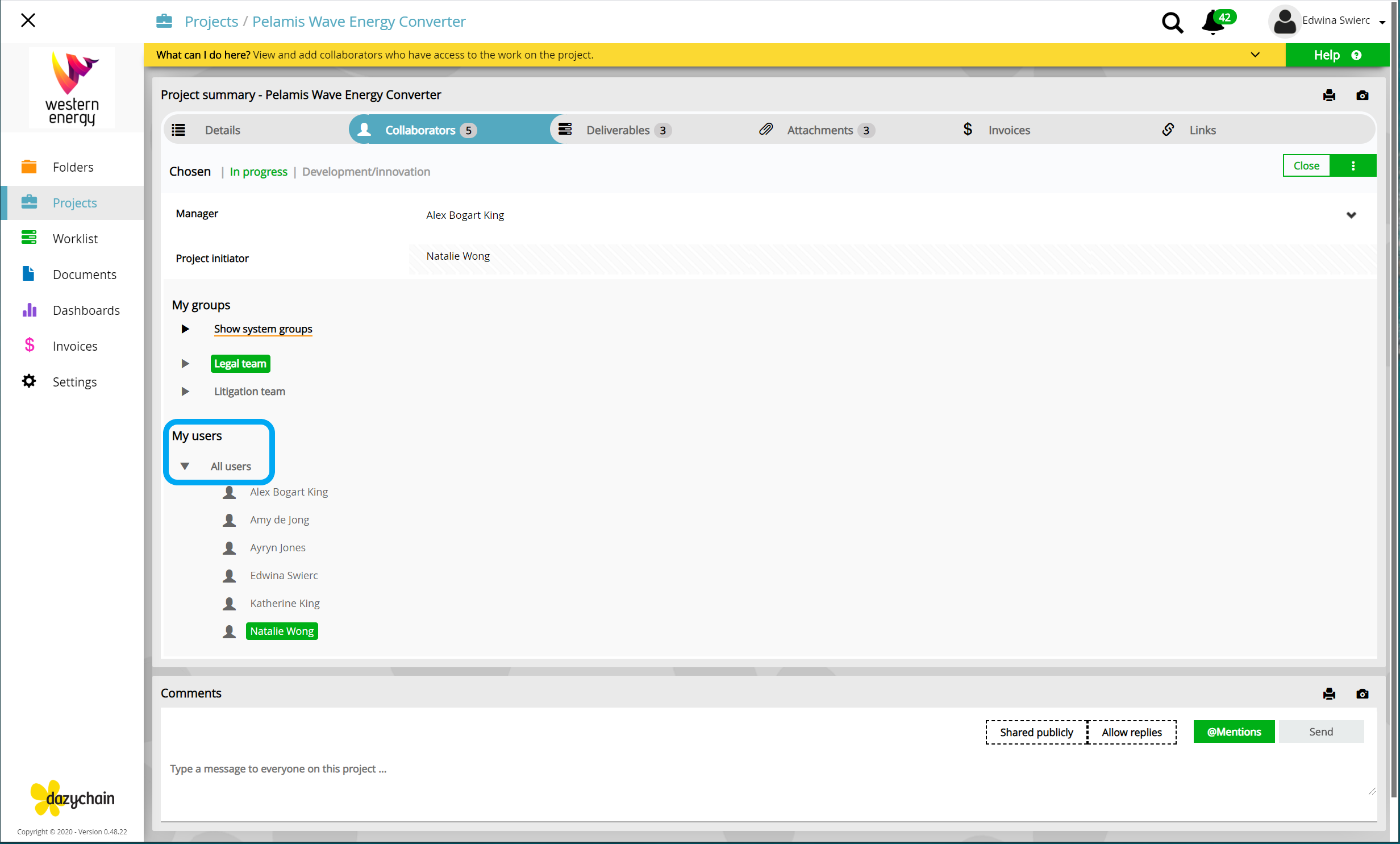1400x844 pixels.
Task: Toggle collaborator Ayryn Jones
Action: pos(277,547)
